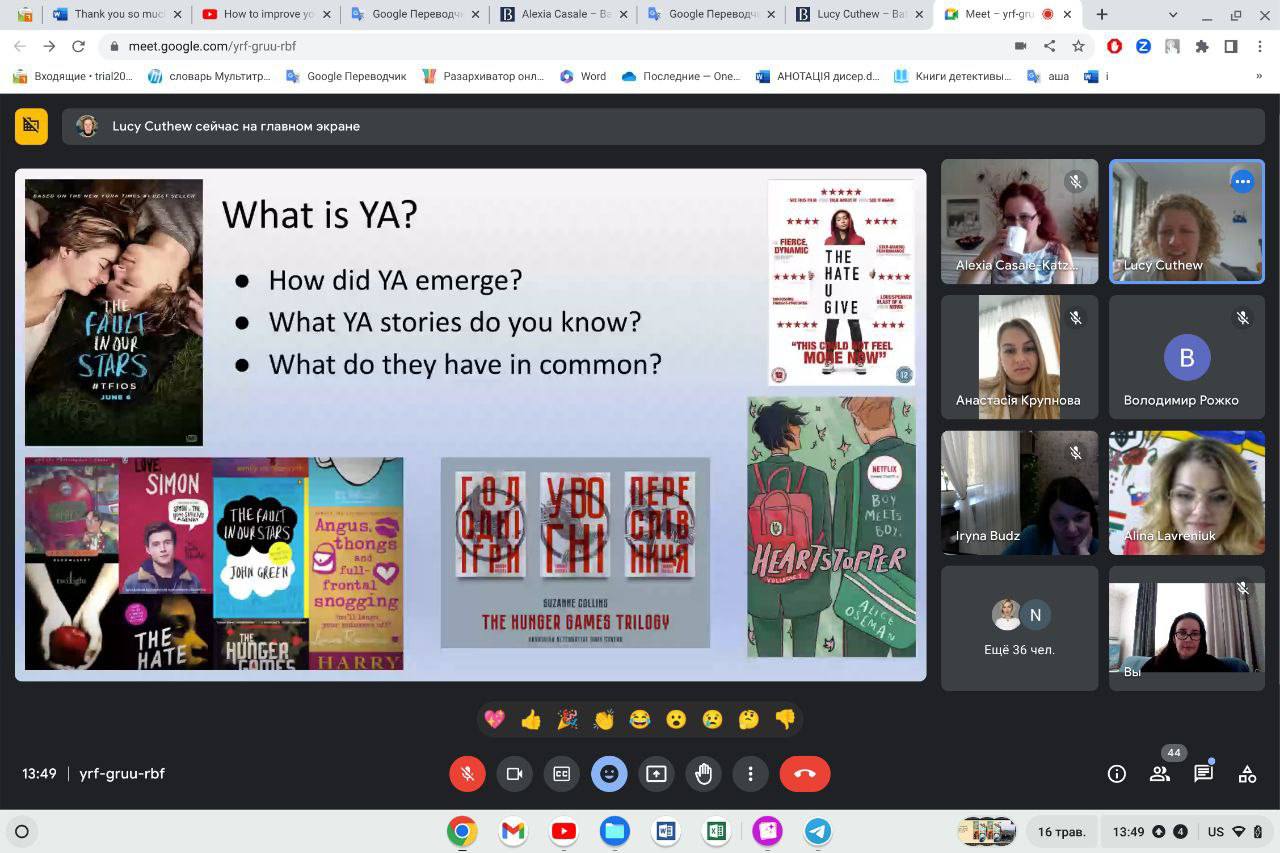Go back in browser history
Image resolution: width=1280 pixels, height=853 pixels.
[x=20, y=46]
